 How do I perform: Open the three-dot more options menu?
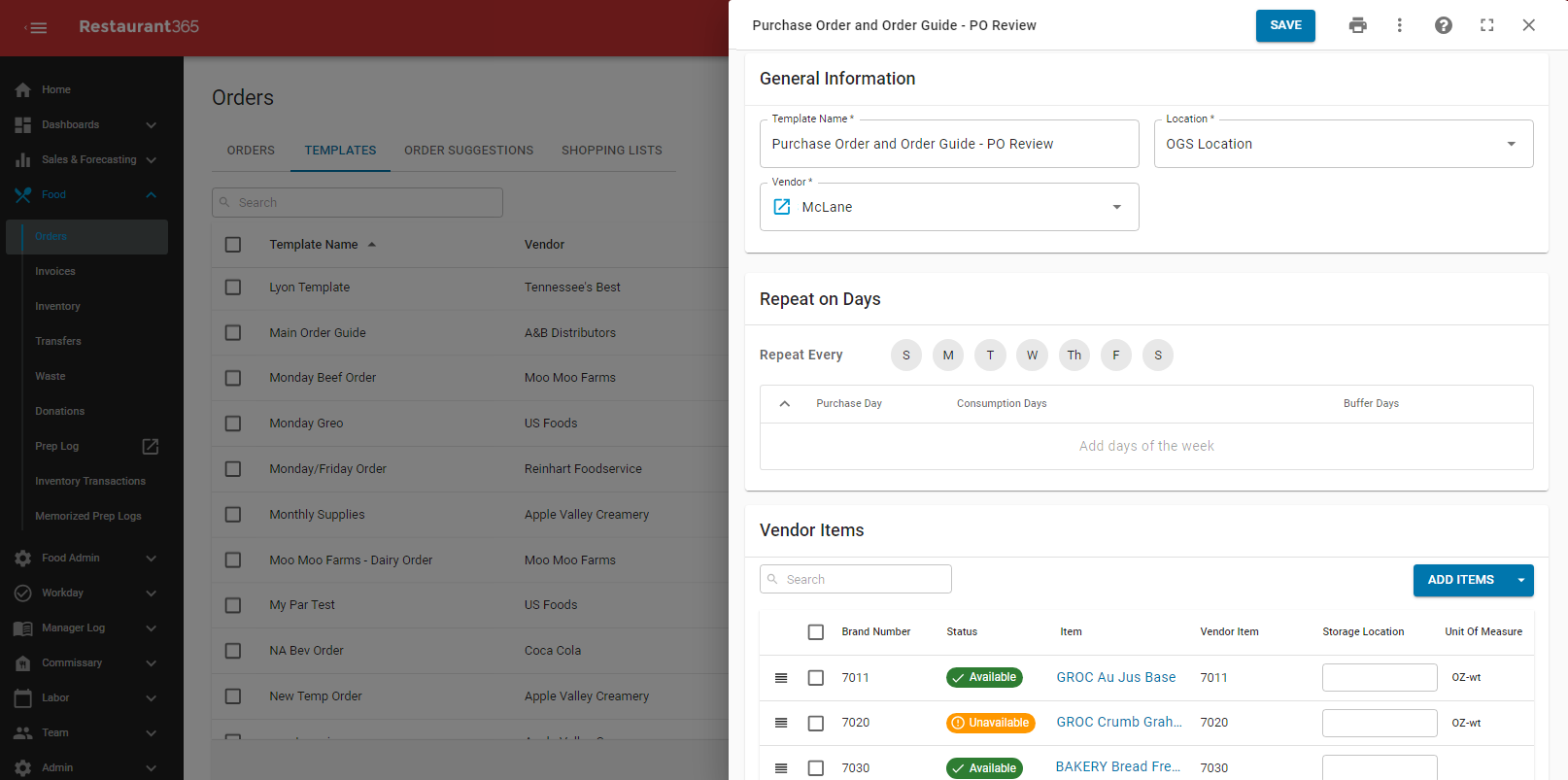1400,25
